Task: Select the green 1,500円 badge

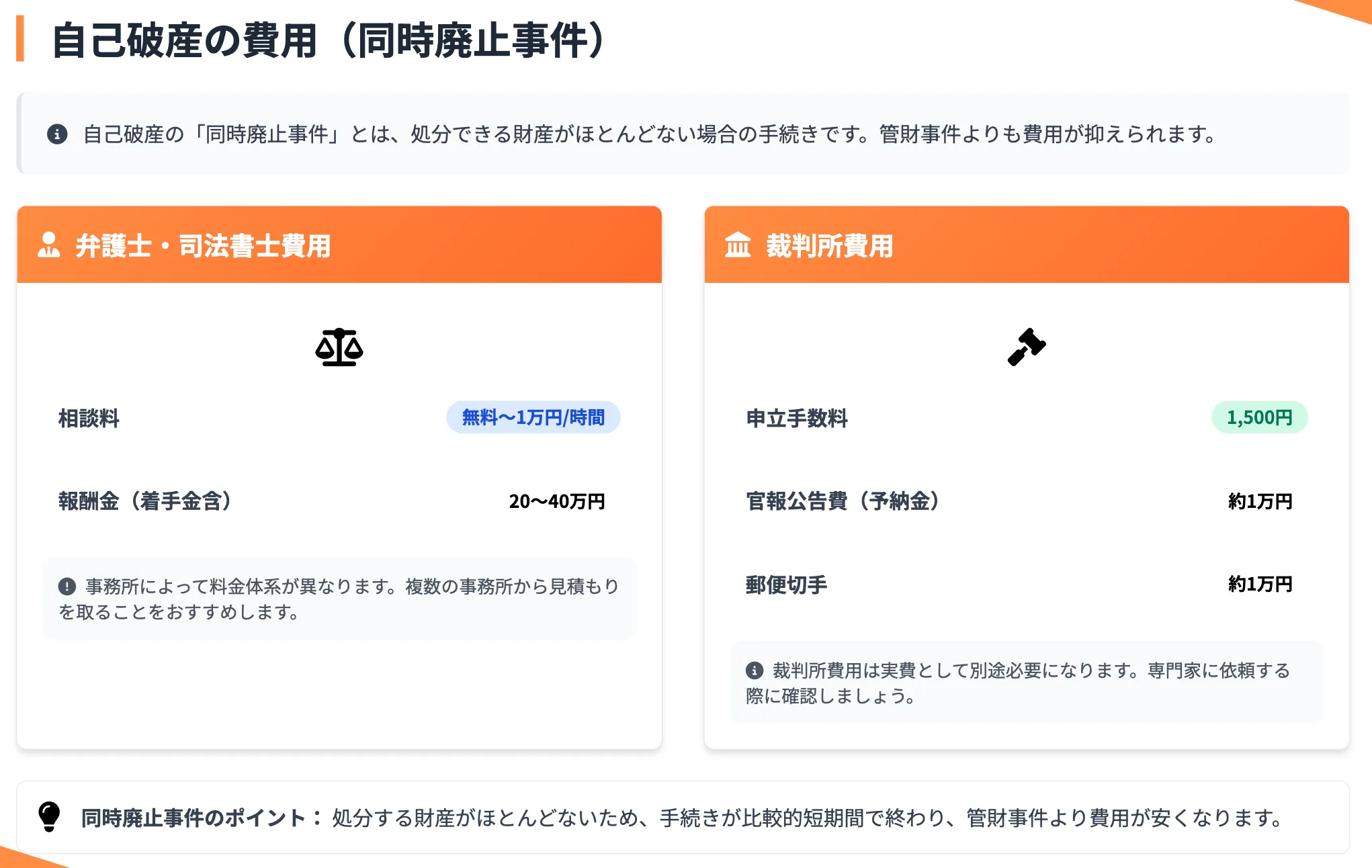Action: coord(1259,417)
